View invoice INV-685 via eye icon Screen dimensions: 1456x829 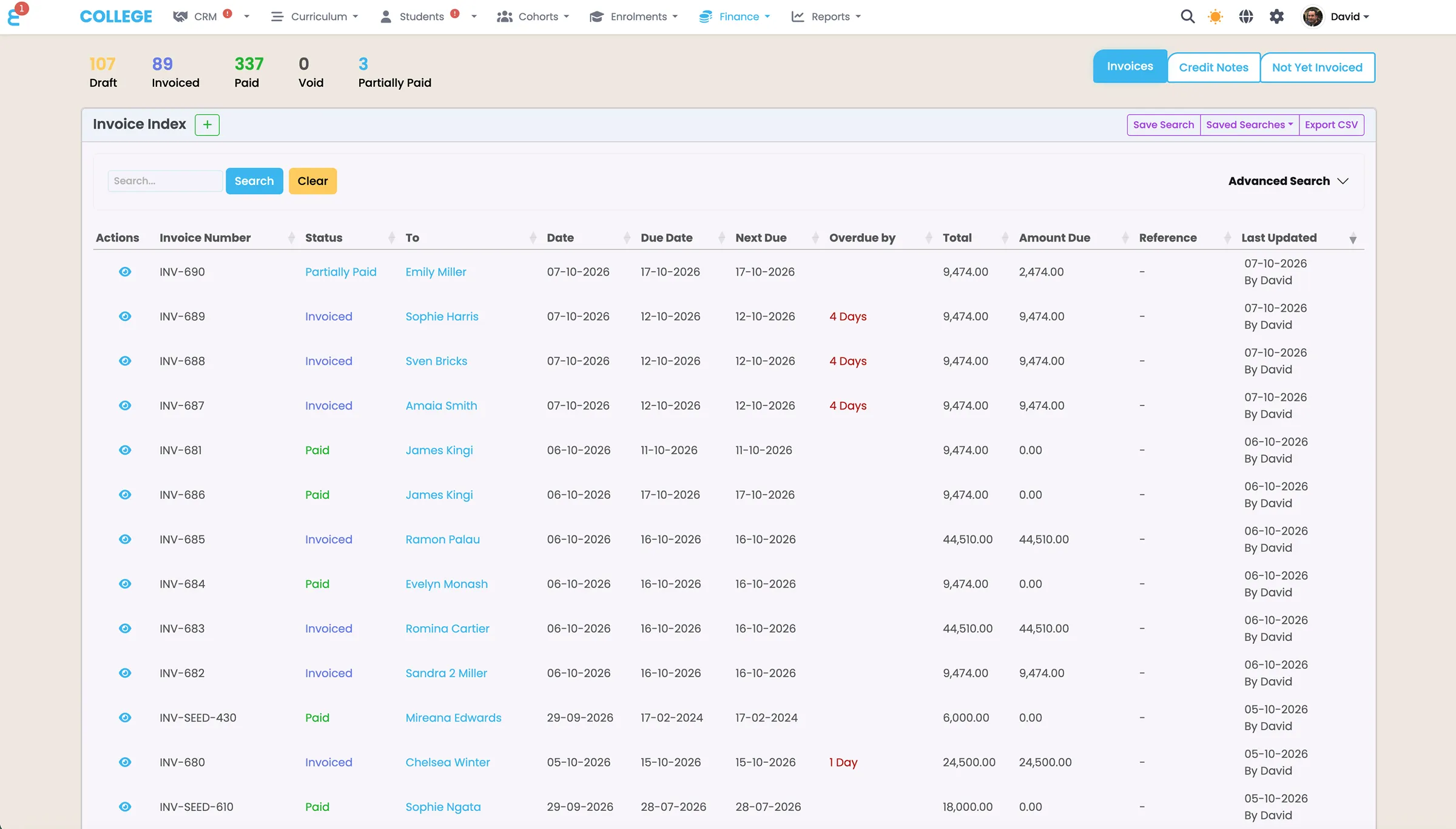pyautogui.click(x=125, y=540)
